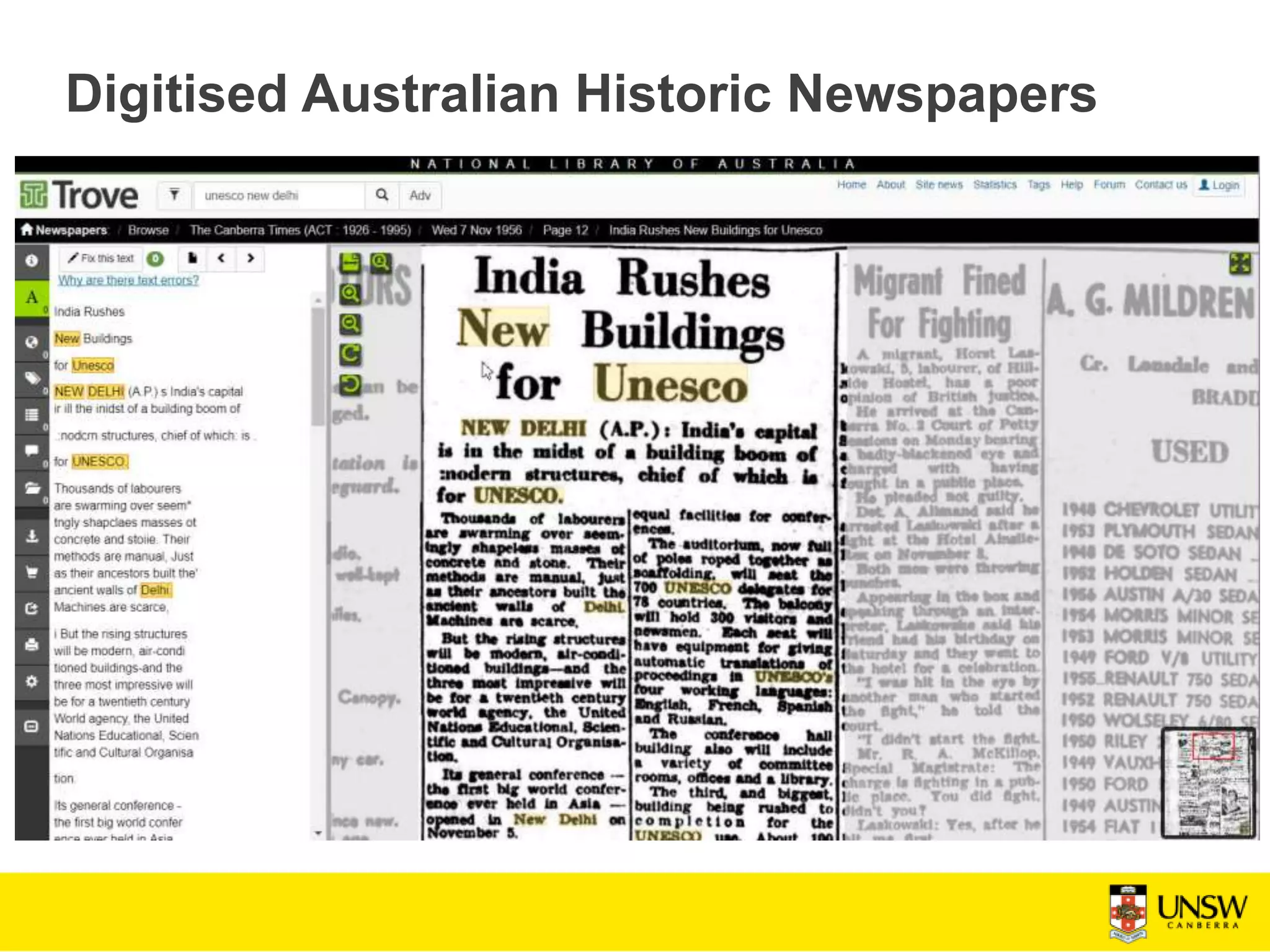Click the shopping cart buy icon
1270x952 pixels.
pos(32,572)
